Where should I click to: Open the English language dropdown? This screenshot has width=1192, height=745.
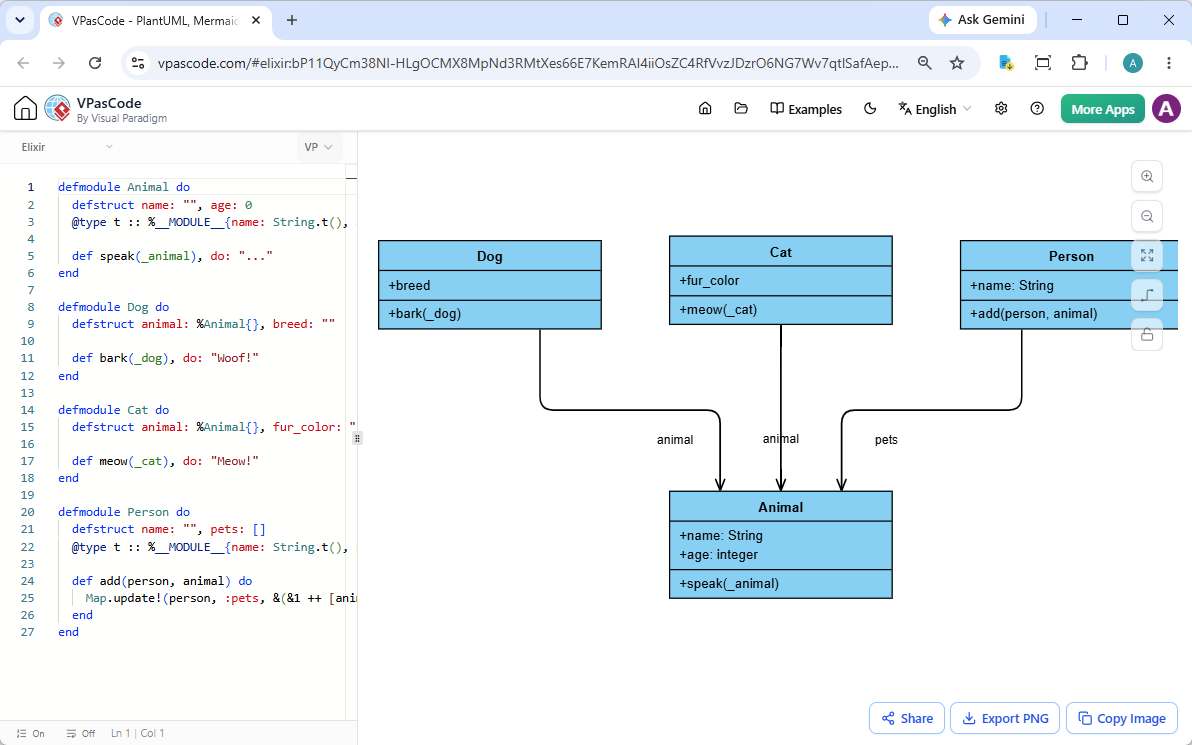coord(934,109)
